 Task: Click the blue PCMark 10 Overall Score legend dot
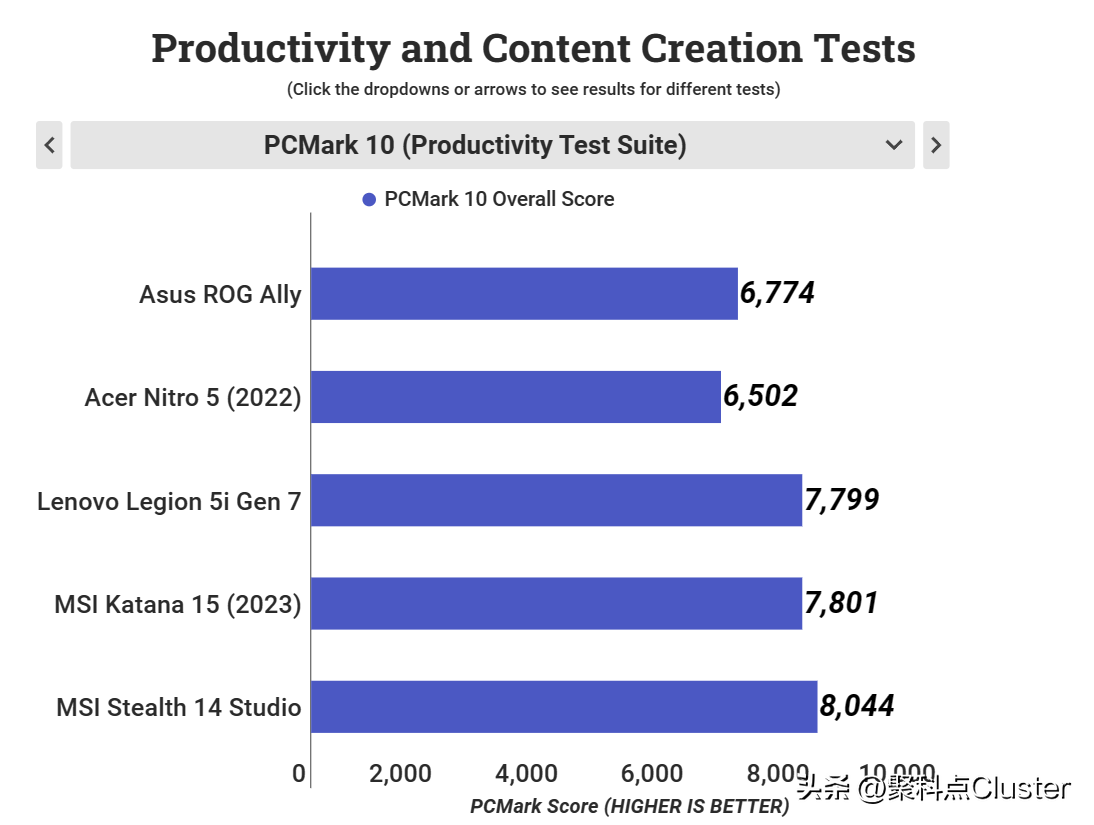[369, 200]
